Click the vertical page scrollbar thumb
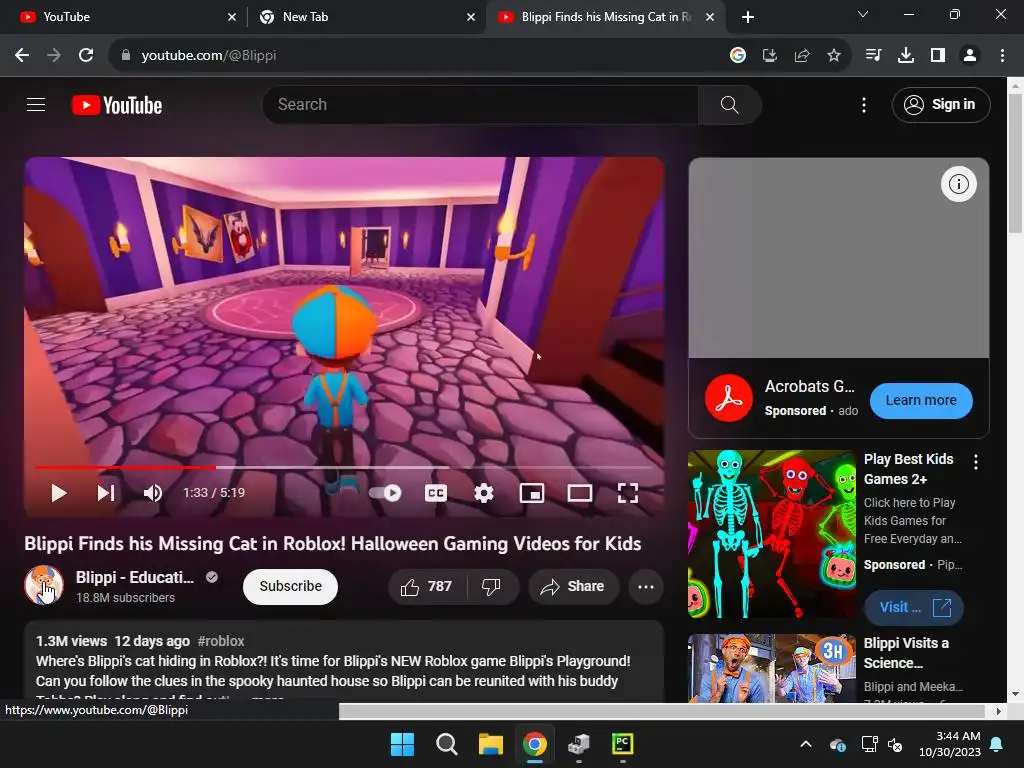Screen dimensions: 1024x768 click(x=1015, y=163)
